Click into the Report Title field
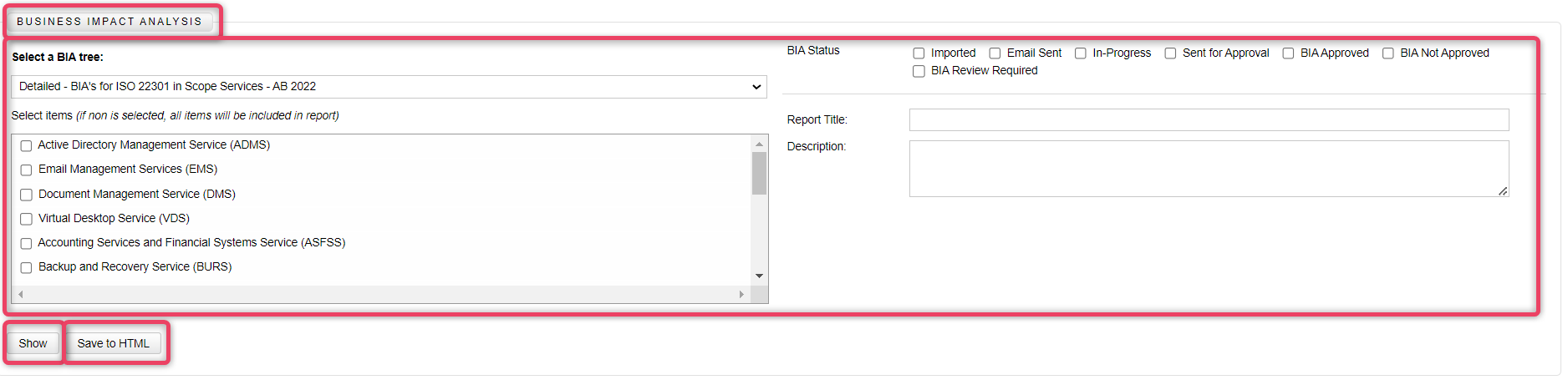Viewport: 1568px width, 385px height. [x=1209, y=119]
